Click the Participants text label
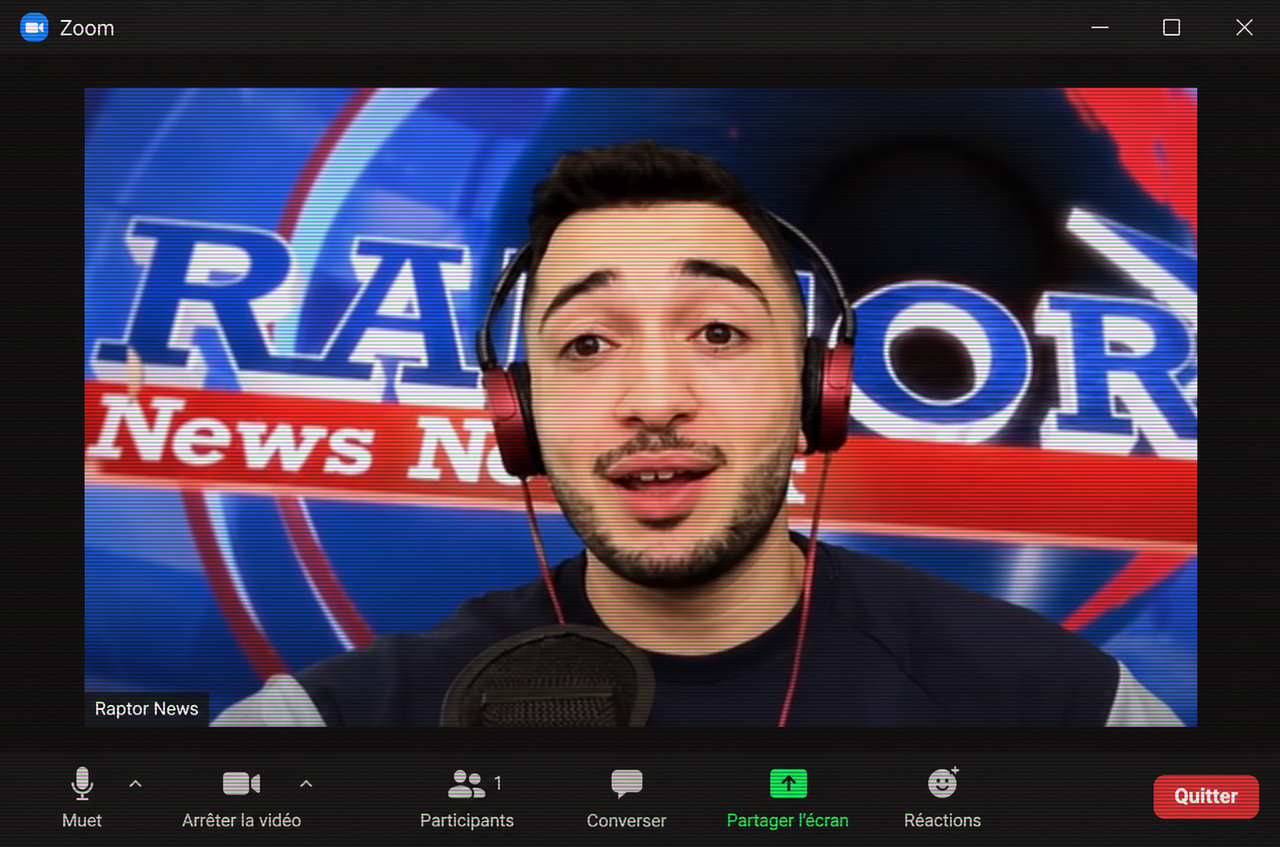This screenshot has width=1280, height=847. point(467,820)
